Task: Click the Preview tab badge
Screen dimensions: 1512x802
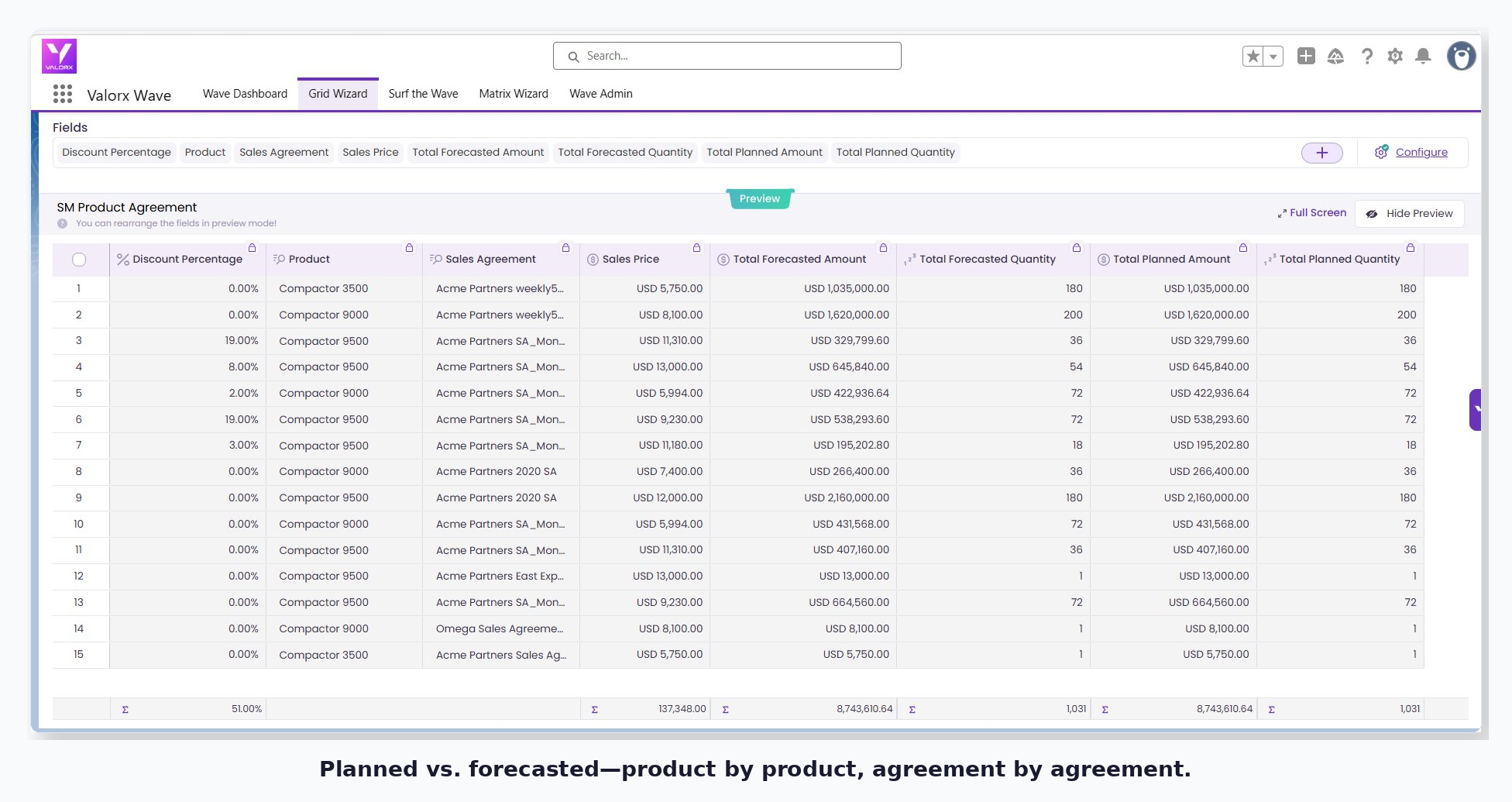Action: pyautogui.click(x=760, y=199)
